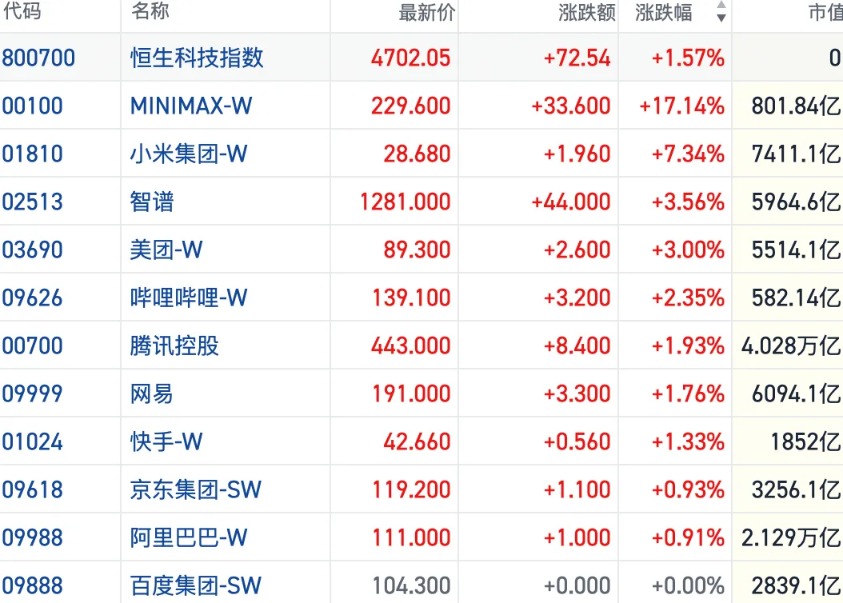Click the 代码 column header

[x=22, y=11]
